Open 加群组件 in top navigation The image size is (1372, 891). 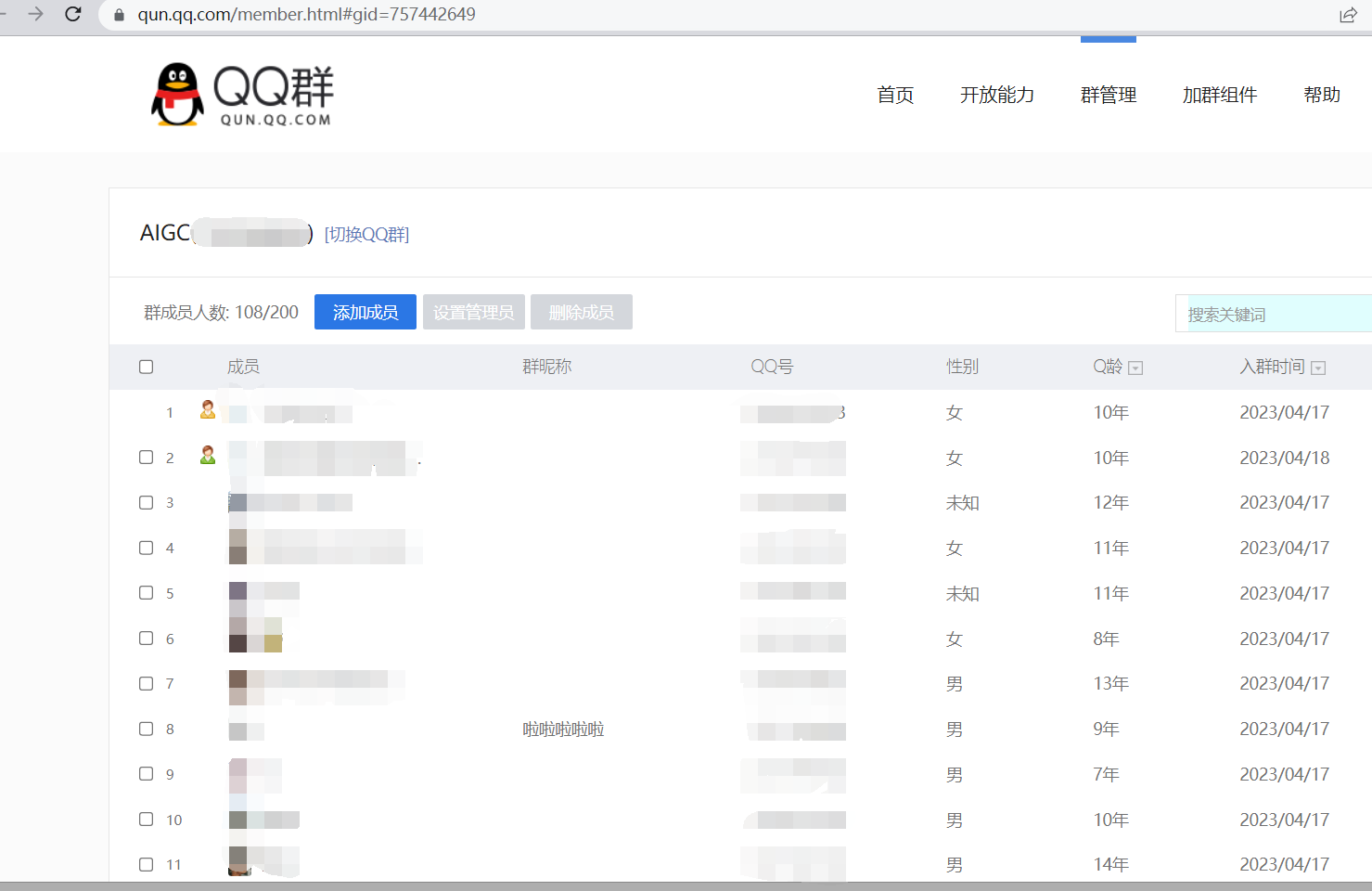tap(1219, 95)
